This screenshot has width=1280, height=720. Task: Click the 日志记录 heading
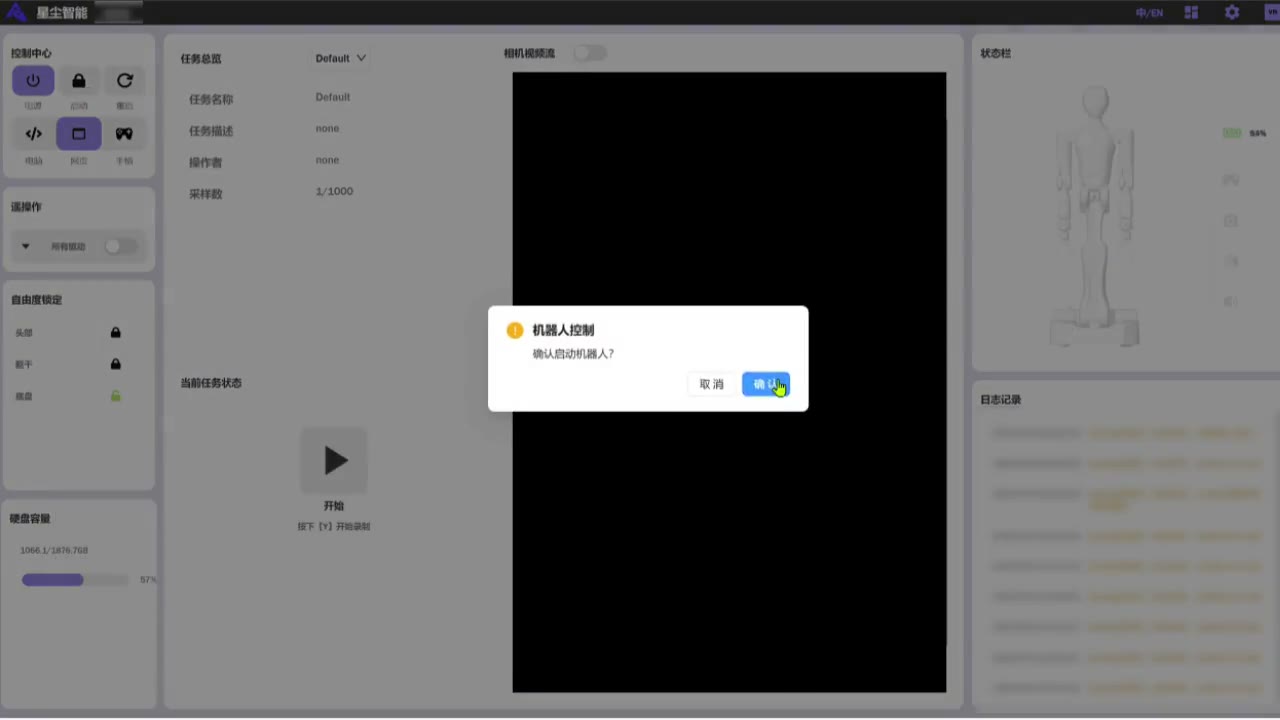coord(1001,400)
